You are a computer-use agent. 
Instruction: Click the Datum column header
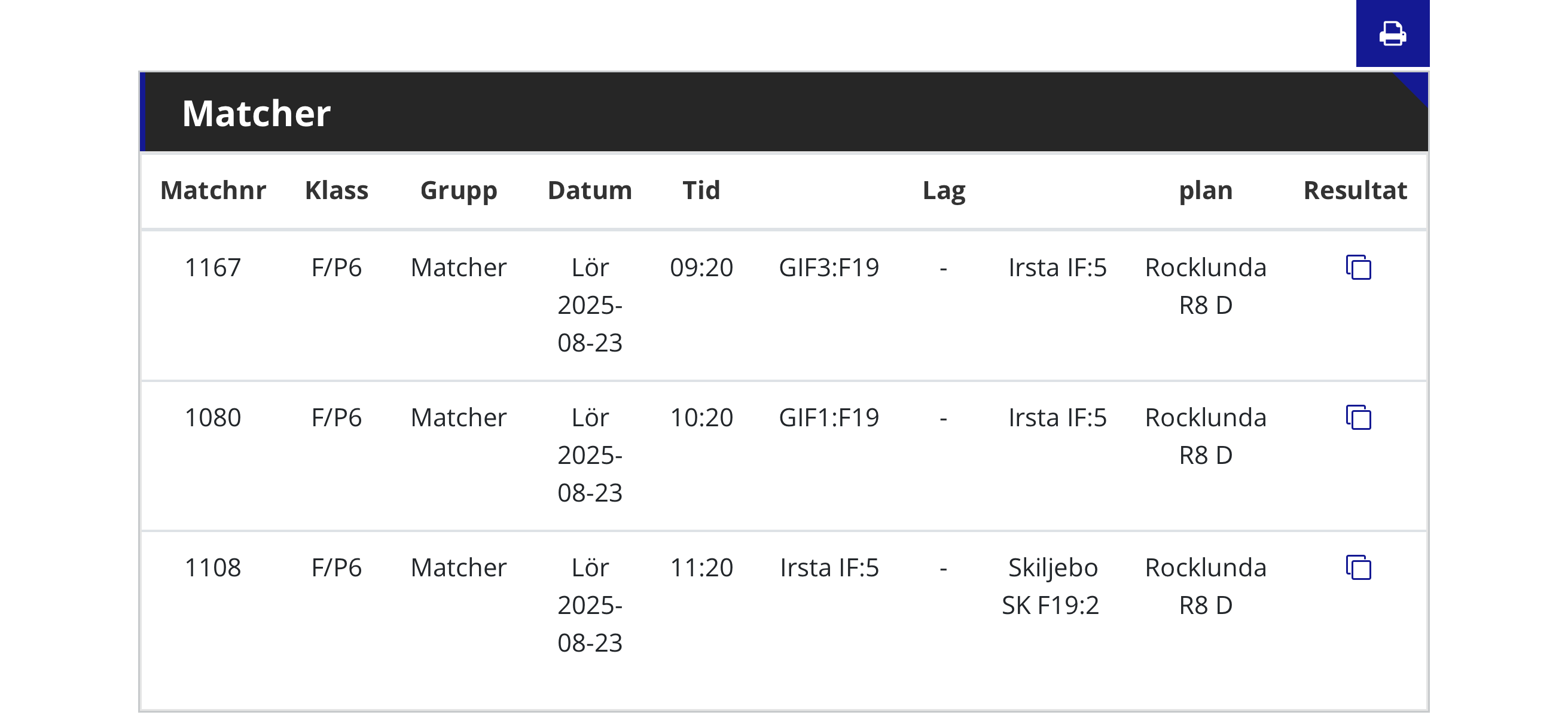point(590,191)
